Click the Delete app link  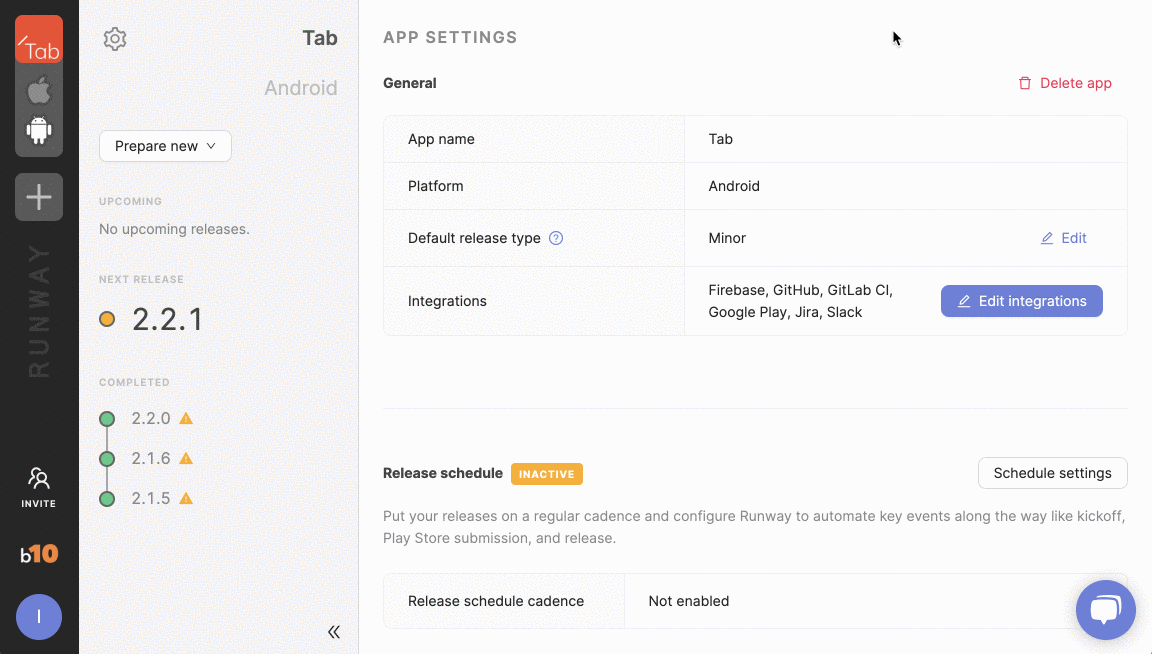click(x=1065, y=83)
